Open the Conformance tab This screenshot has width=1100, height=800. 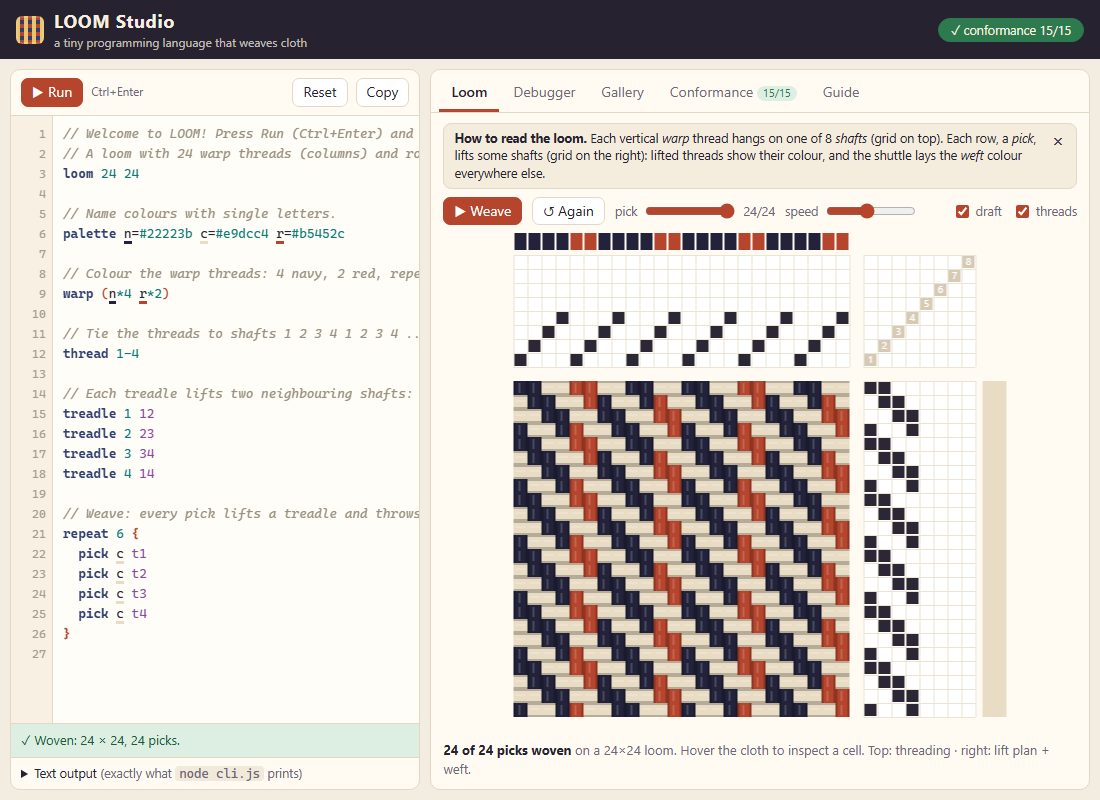coord(733,93)
